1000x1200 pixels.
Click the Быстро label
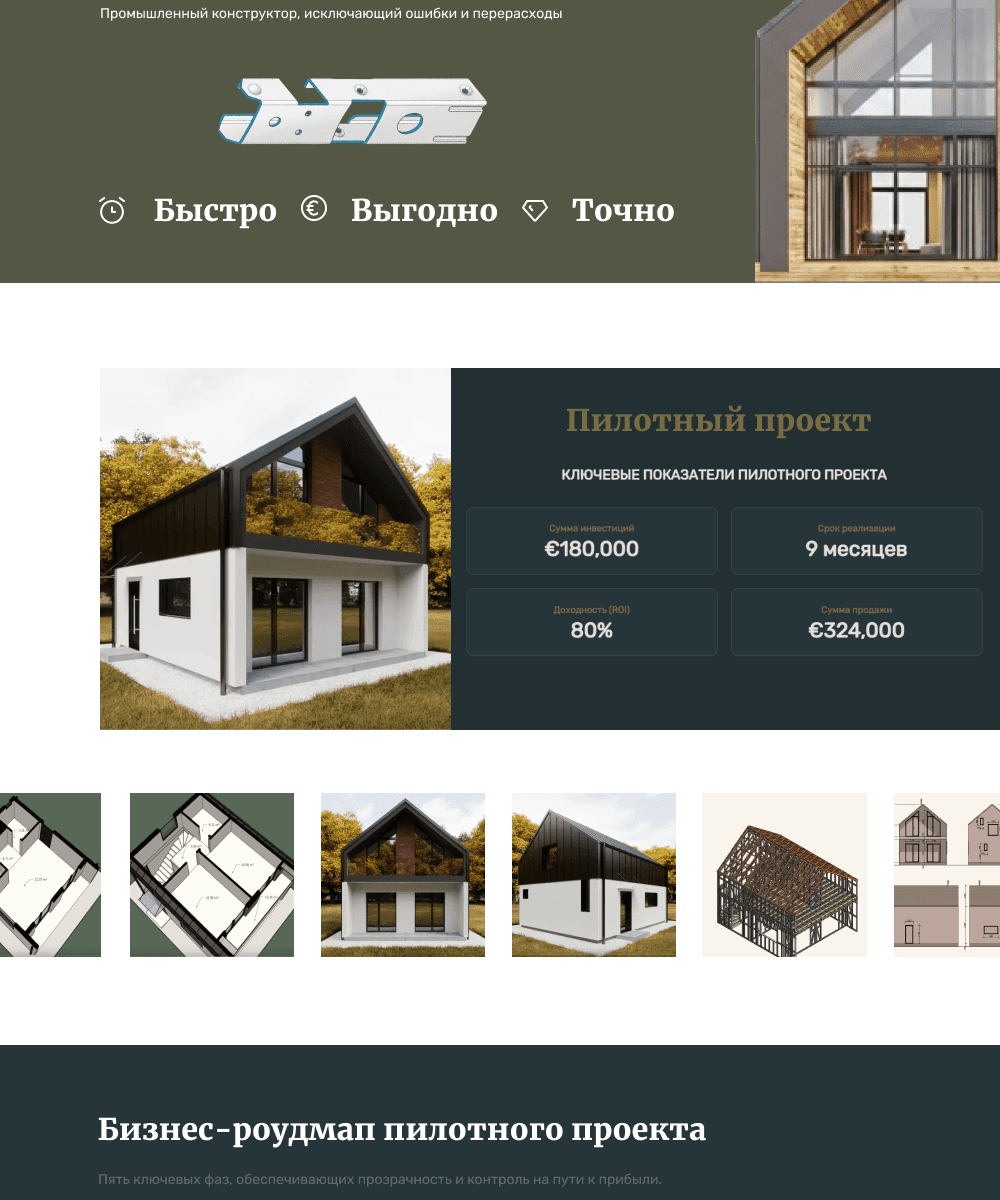coord(215,211)
